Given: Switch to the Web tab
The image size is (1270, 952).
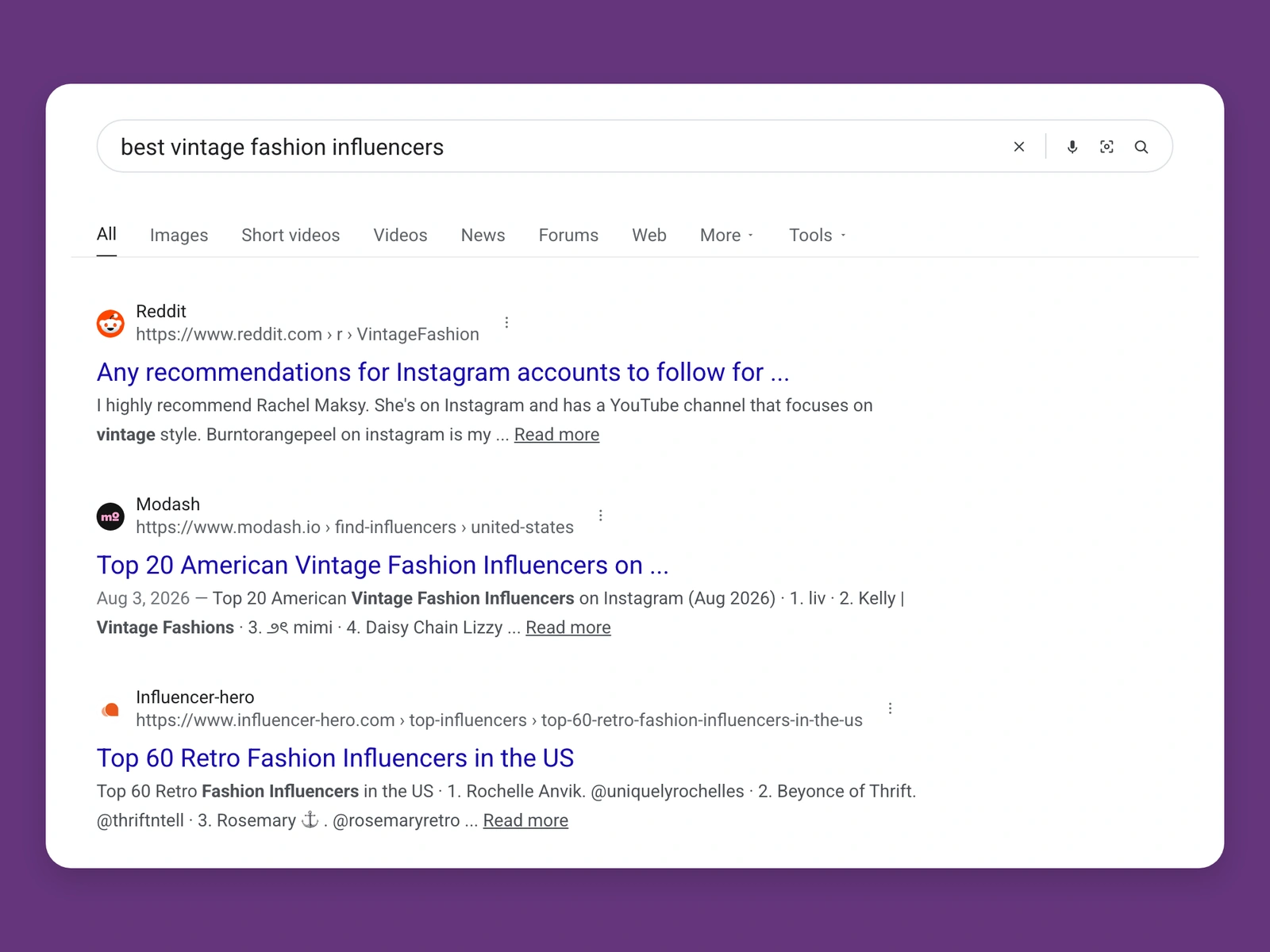Looking at the screenshot, I should pos(649,235).
